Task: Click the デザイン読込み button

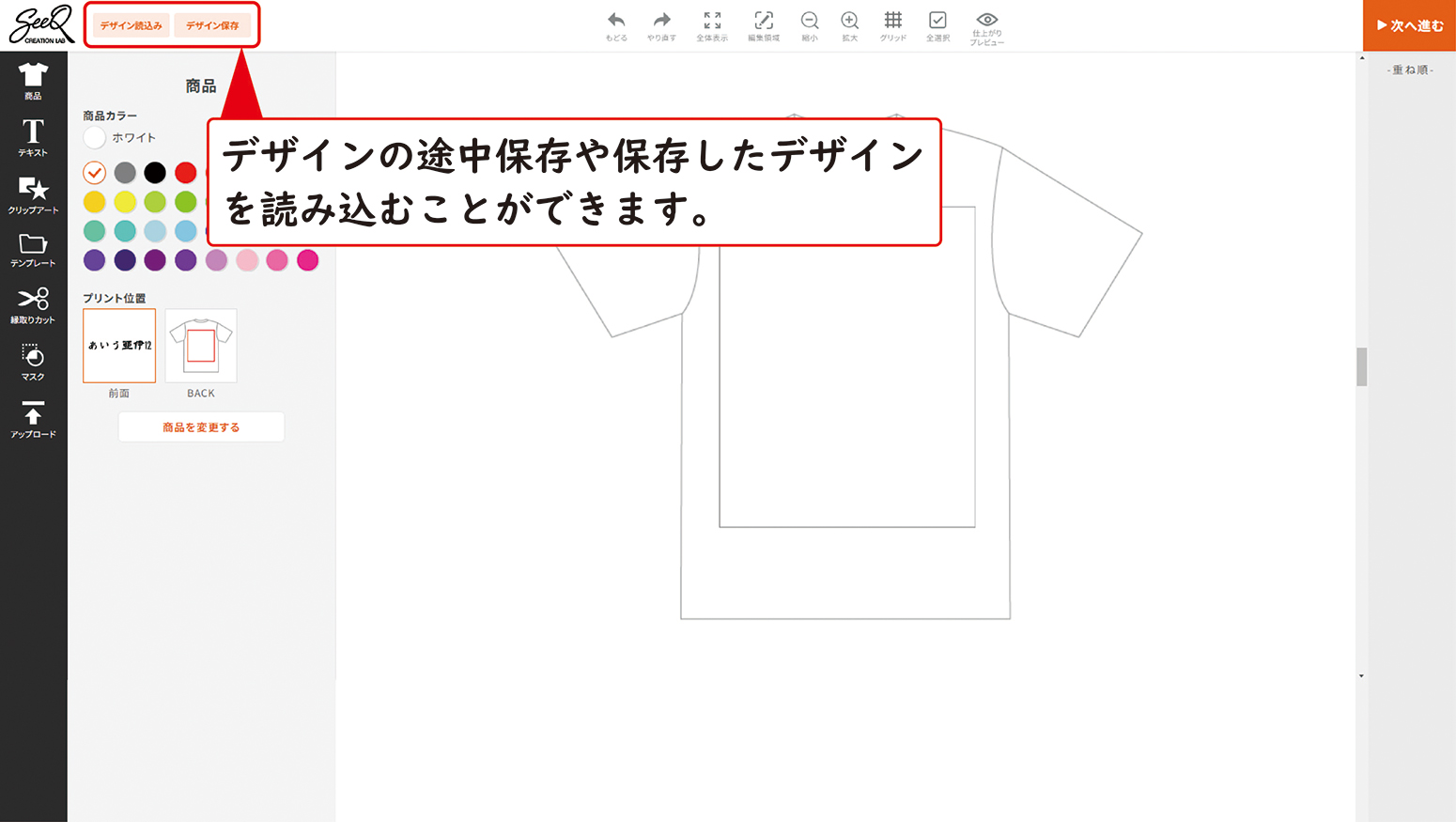Action: click(x=132, y=25)
